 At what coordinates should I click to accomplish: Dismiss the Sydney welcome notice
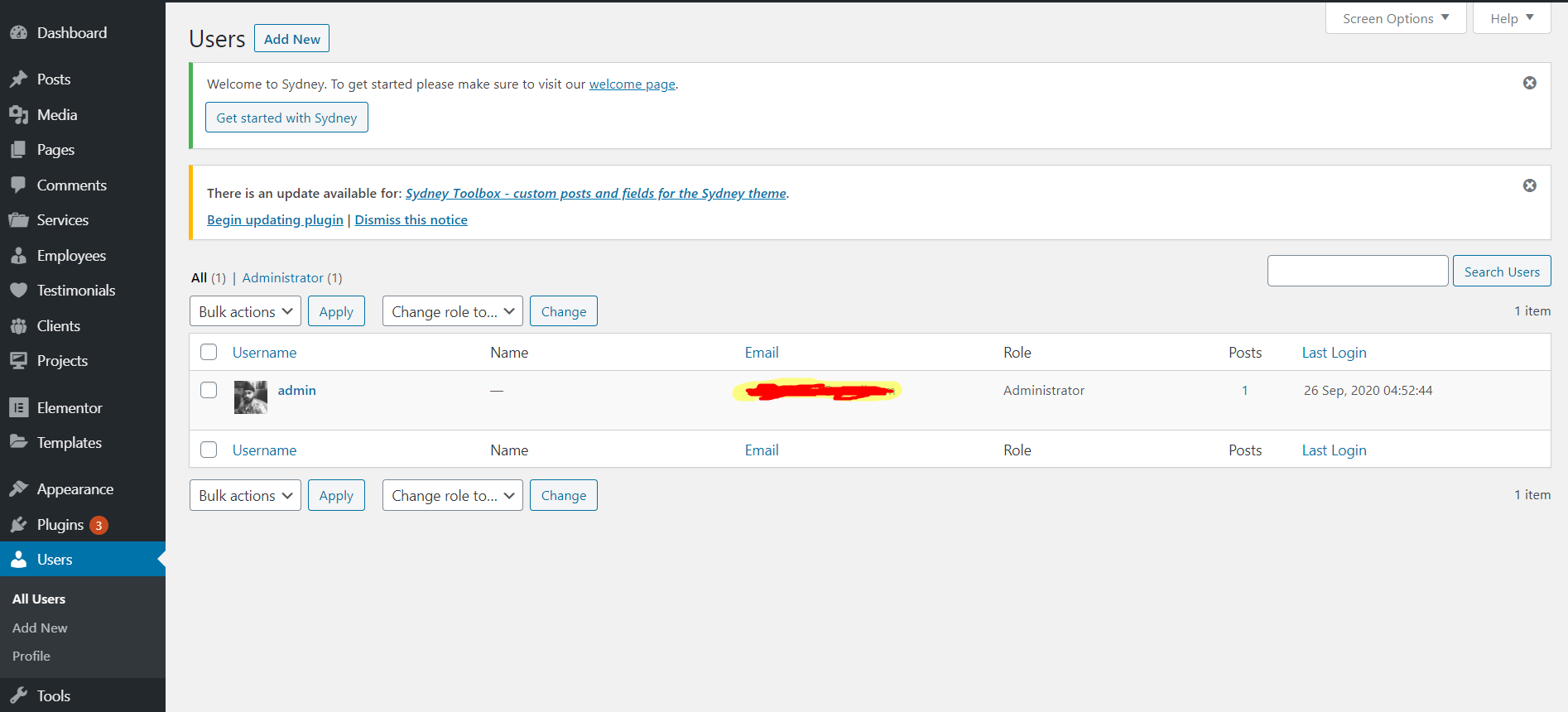(1530, 83)
